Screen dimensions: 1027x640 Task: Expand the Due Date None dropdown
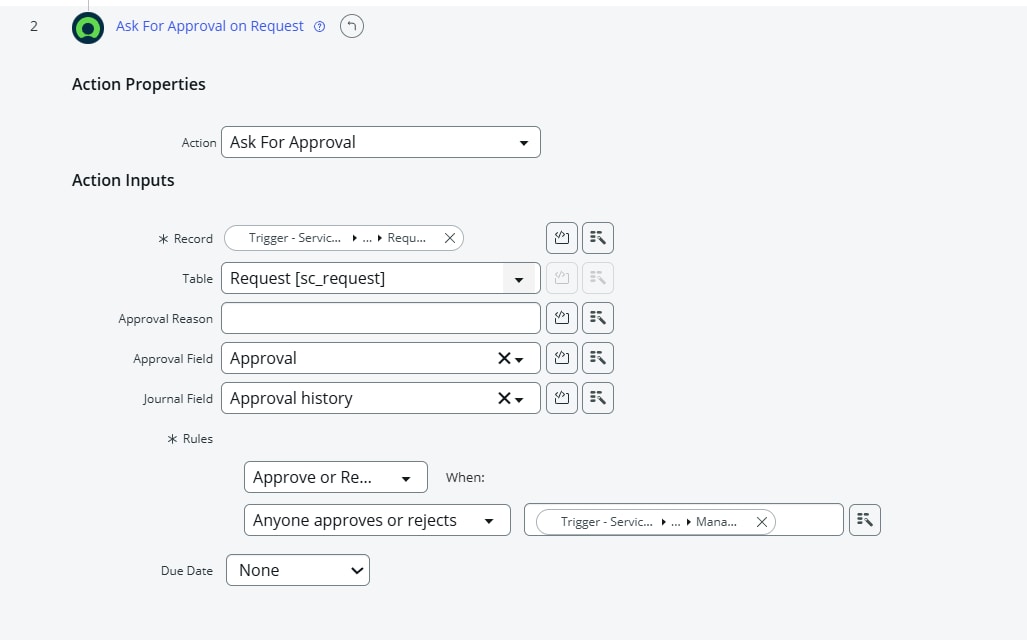tap(297, 570)
